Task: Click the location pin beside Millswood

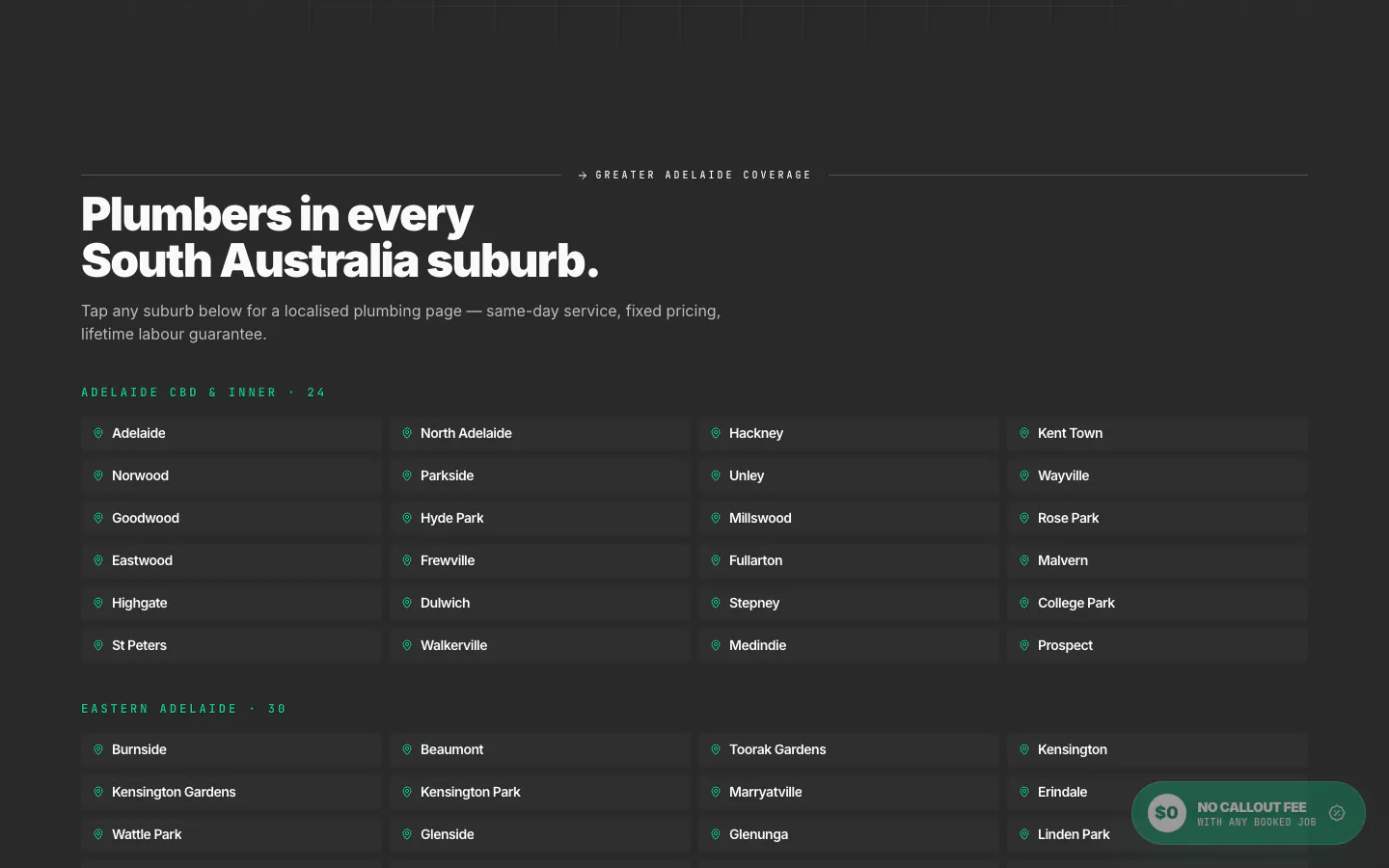Action: point(716,518)
